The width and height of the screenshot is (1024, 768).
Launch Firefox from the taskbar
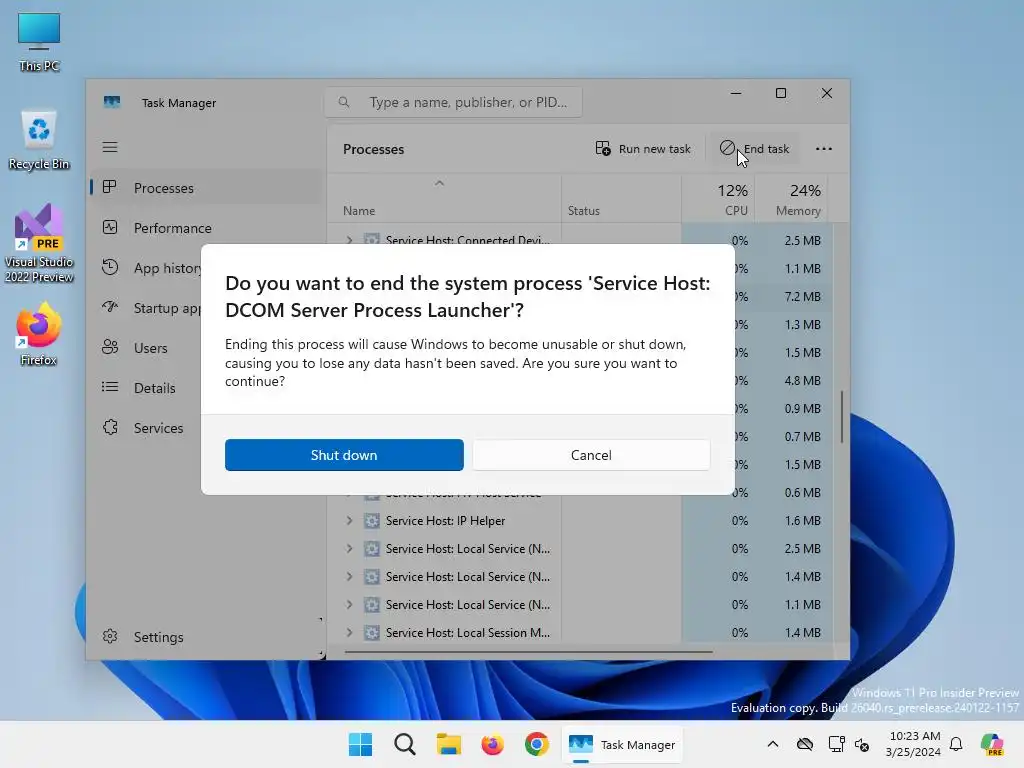(492, 744)
